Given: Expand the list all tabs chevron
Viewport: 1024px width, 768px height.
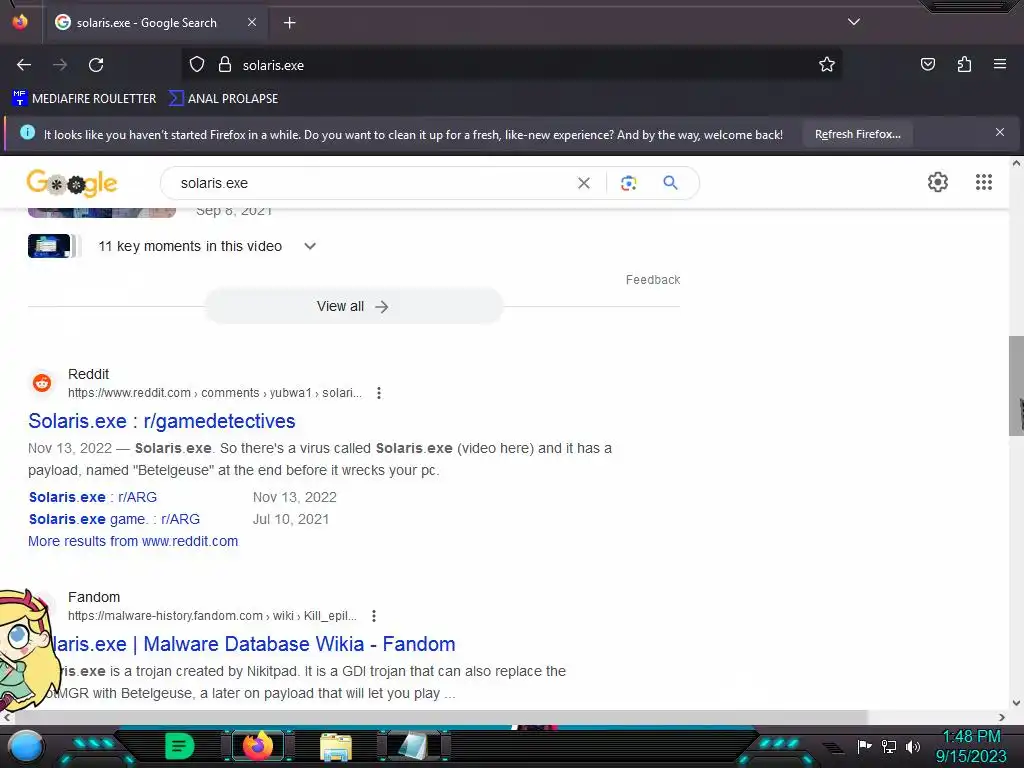Looking at the screenshot, I should coord(854,22).
